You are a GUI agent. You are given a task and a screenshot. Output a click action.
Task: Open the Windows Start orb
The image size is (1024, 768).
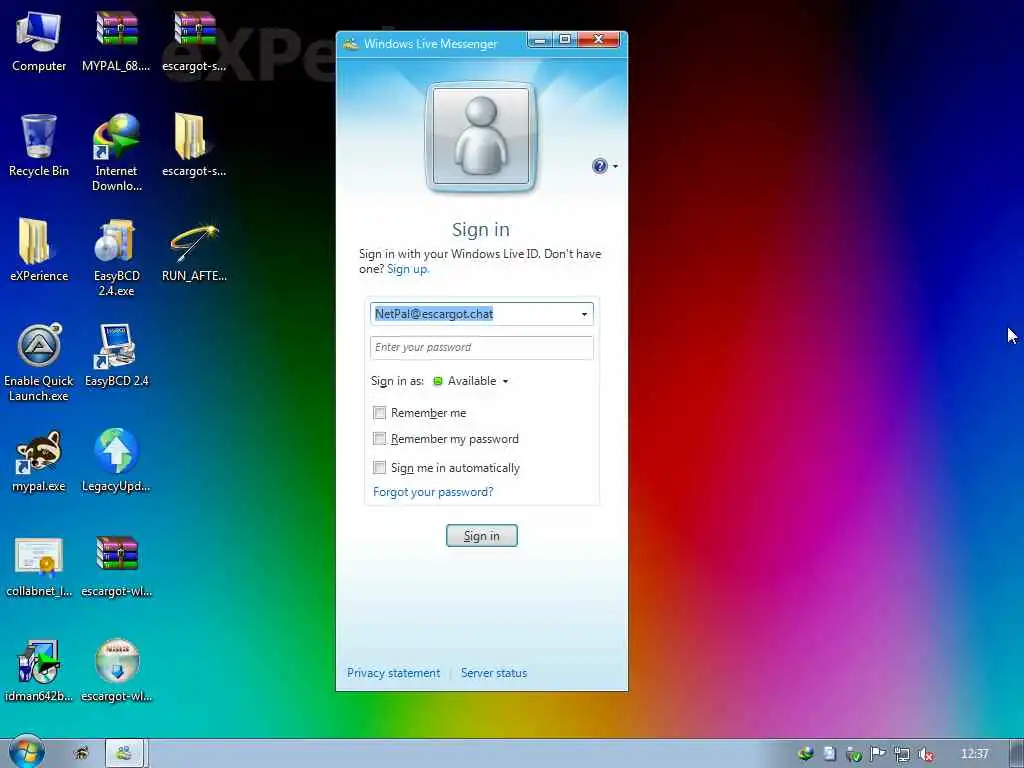[x=26, y=752]
